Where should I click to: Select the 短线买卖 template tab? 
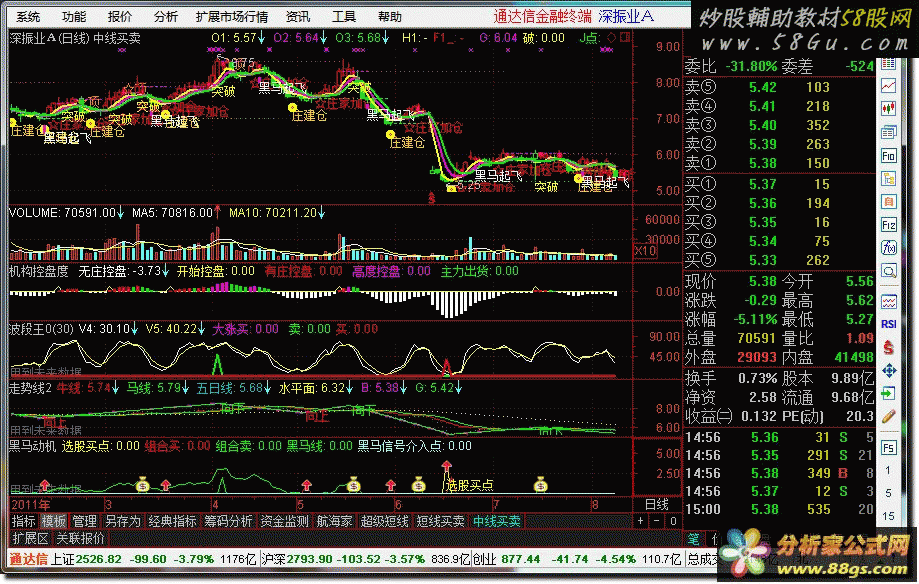441,521
